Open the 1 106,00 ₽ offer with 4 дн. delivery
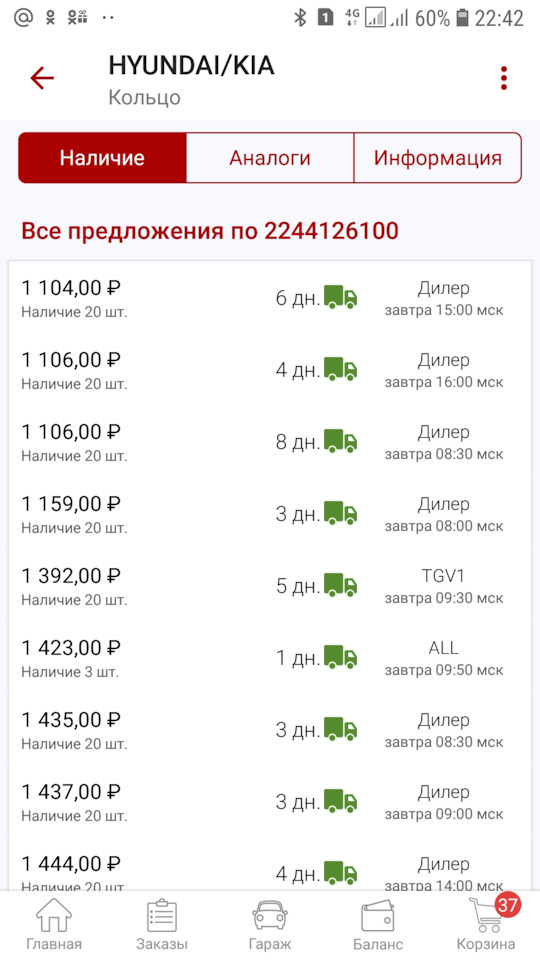The width and height of the screenshot is (540, 960). point(270,370)
